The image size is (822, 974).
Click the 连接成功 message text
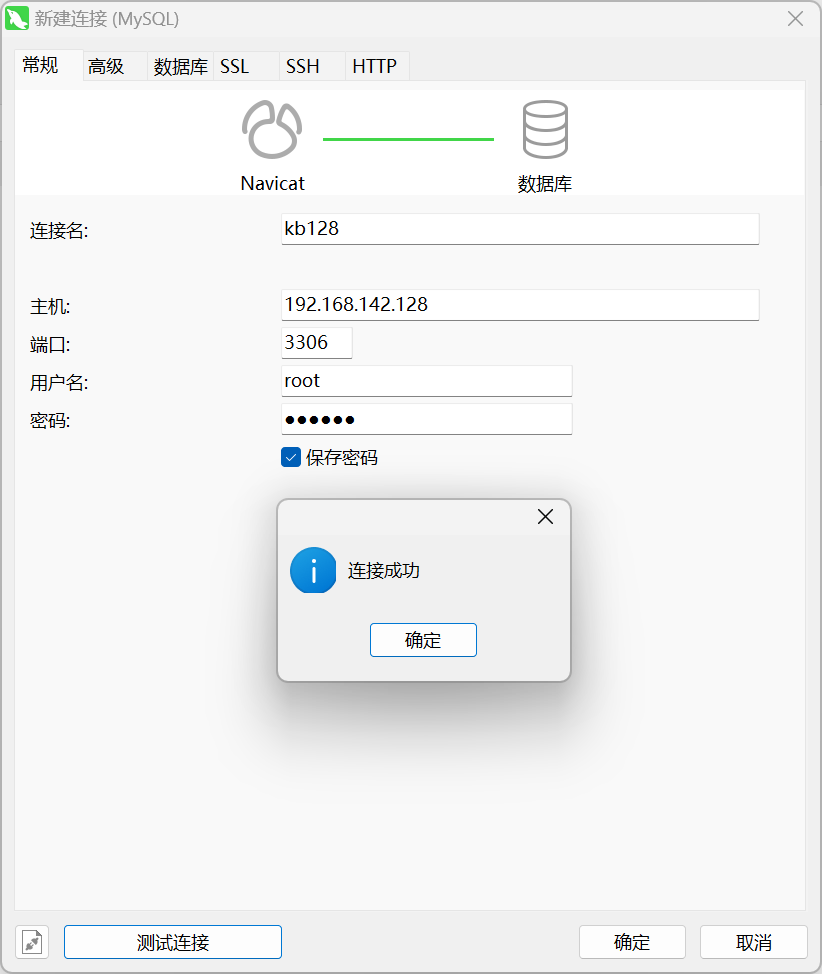[383, 570]
